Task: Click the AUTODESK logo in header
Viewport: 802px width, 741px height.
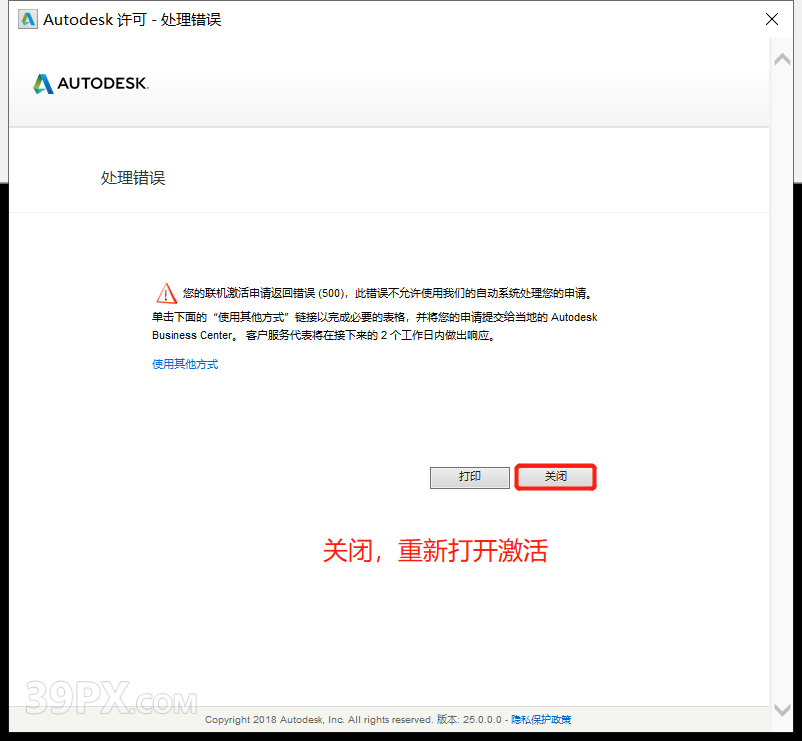Action: click(91, 83)
